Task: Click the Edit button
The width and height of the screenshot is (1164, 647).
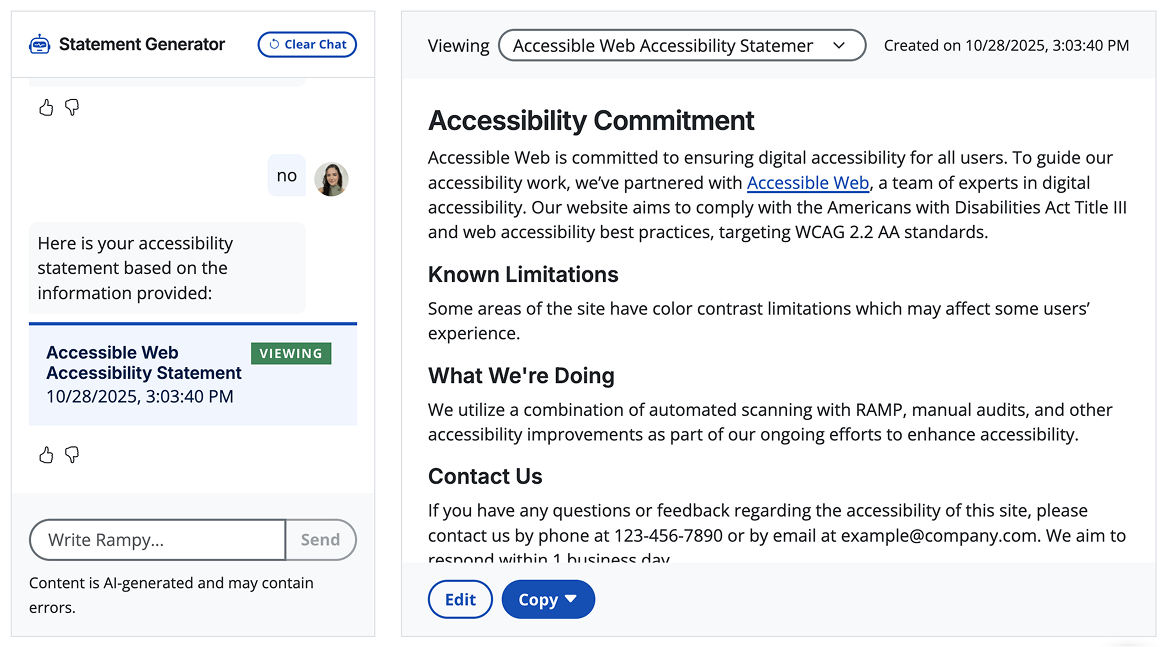Action: [460, 599]
